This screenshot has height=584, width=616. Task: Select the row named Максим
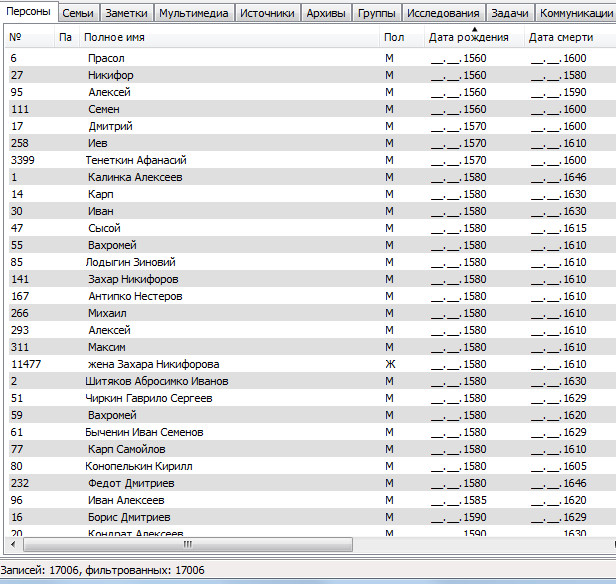[x=310, y=348]
